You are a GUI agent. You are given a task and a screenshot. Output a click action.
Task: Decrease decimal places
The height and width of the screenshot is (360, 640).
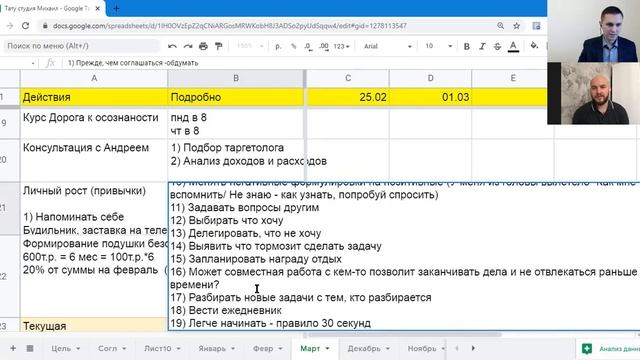pyautogui.click(x=308, y=47)
